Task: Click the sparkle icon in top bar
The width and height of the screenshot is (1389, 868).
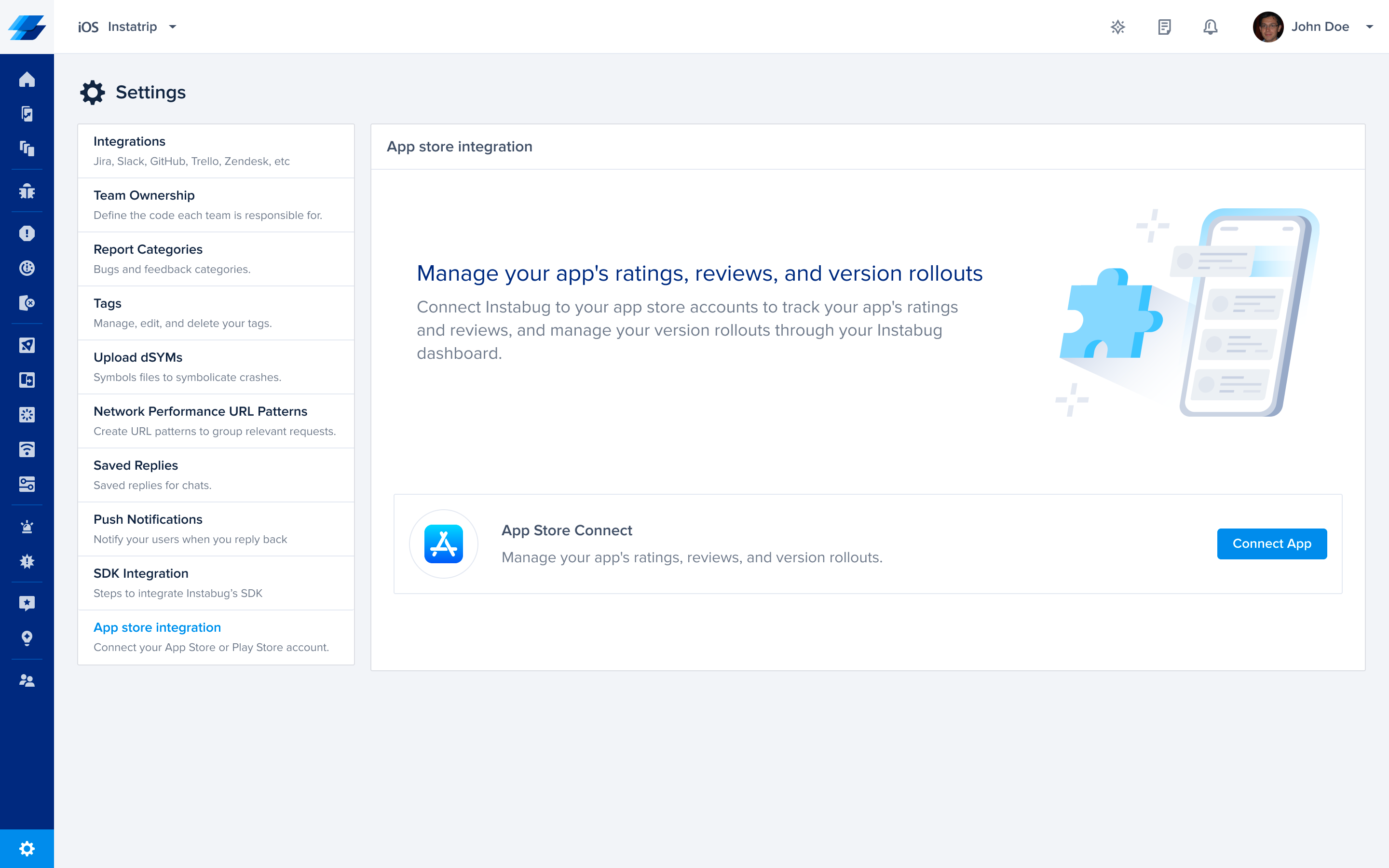Action: point(1117,27)
